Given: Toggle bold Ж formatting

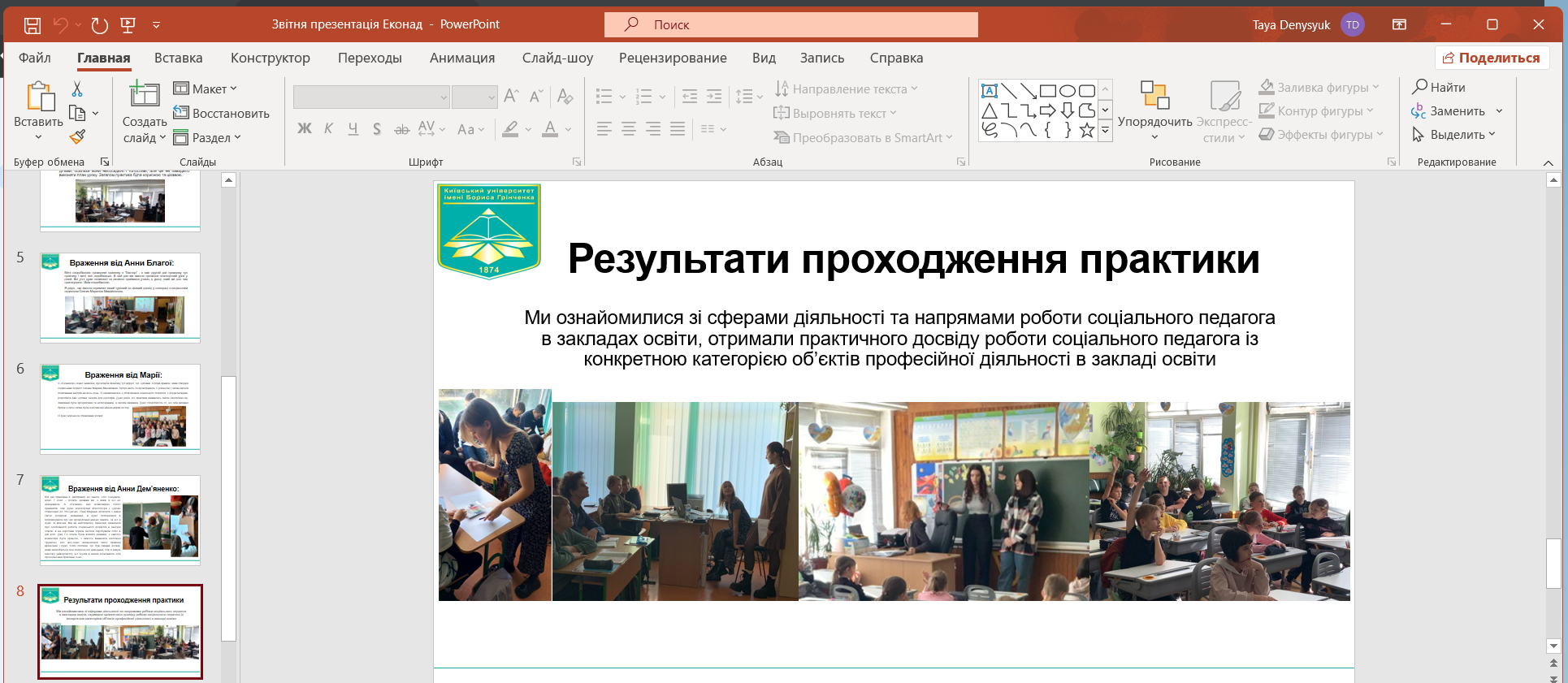Looking at the screenshot, I should (305, 128).
